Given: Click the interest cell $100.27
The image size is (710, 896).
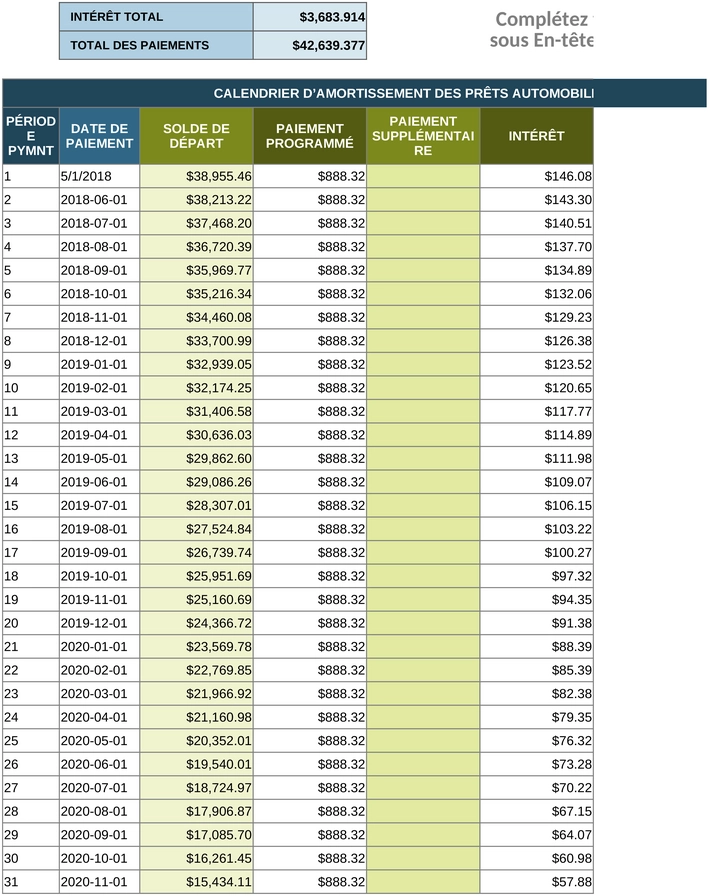Looking at the screenshot, I should tap(536, 553).
